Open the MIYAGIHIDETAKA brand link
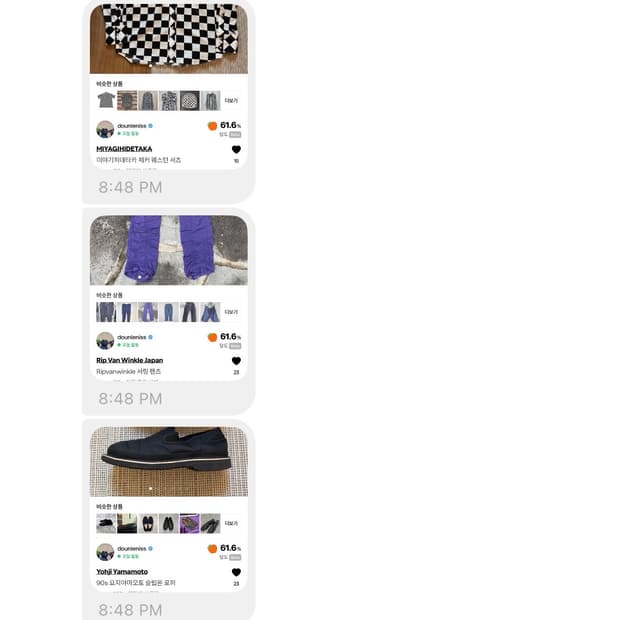The width and height of the screenshot is (620, 620). click(124, 149)
